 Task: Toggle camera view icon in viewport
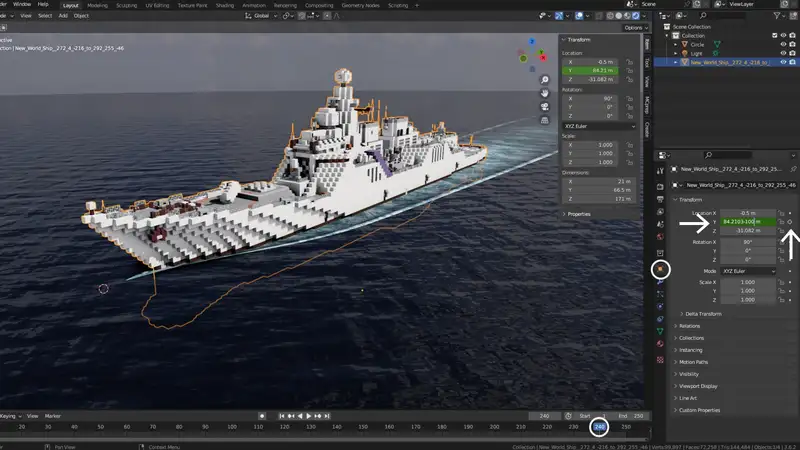point(544,107)
